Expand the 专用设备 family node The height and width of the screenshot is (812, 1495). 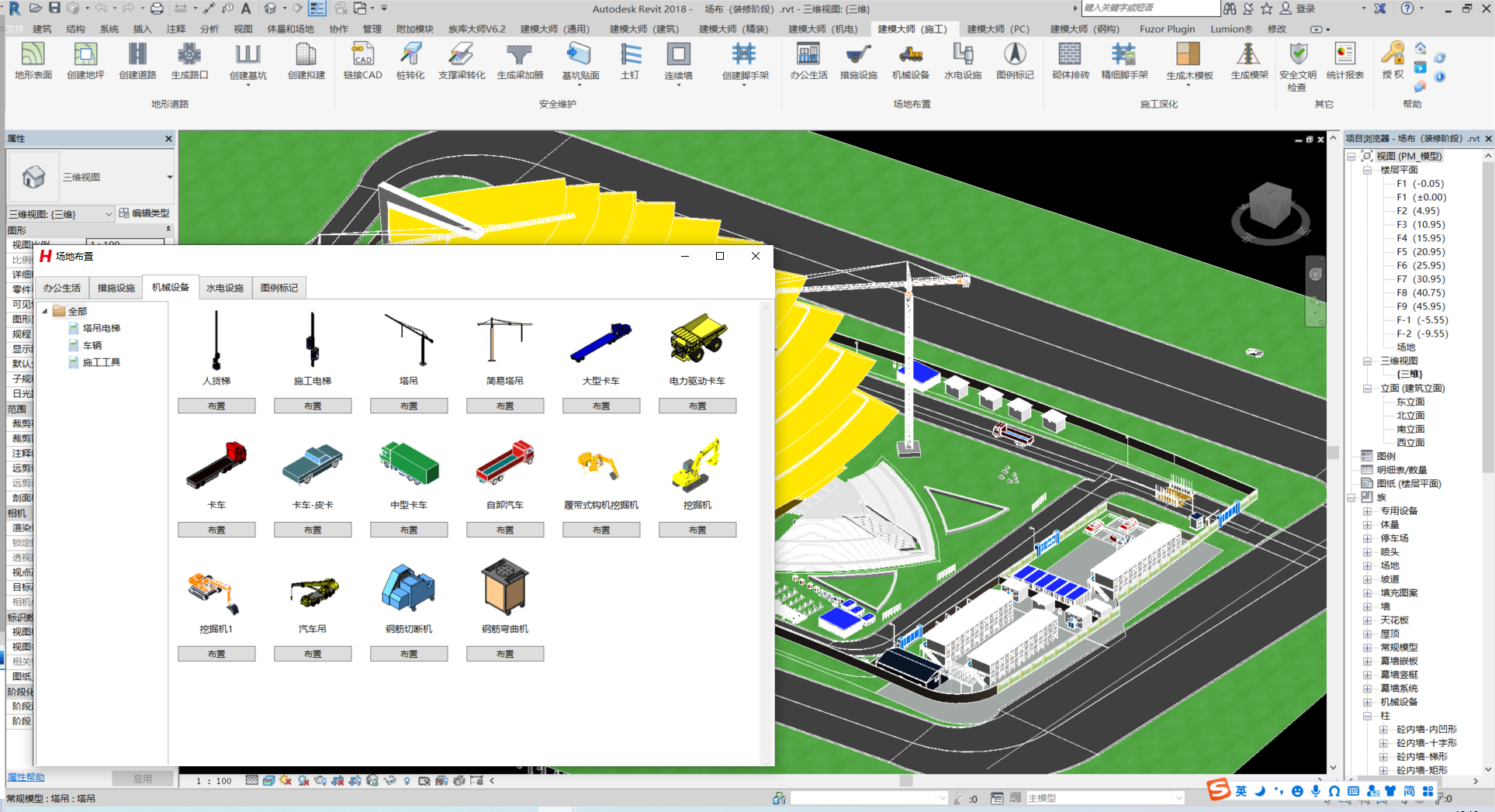pos(1367,511)
